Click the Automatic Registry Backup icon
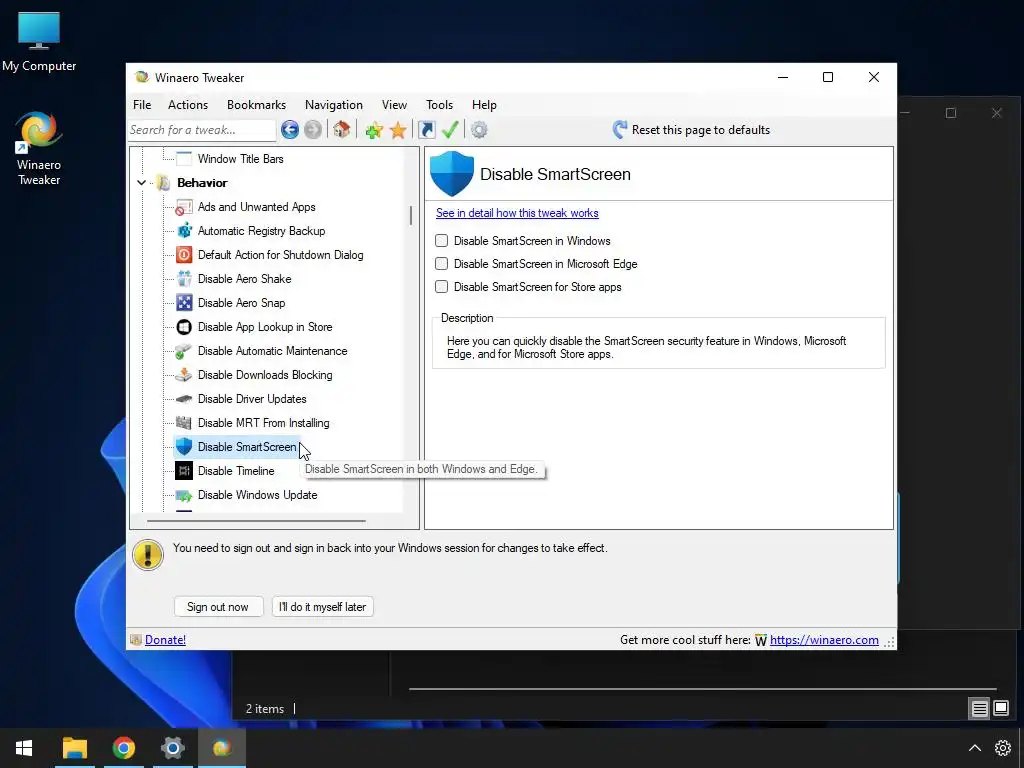 [184, 231]
